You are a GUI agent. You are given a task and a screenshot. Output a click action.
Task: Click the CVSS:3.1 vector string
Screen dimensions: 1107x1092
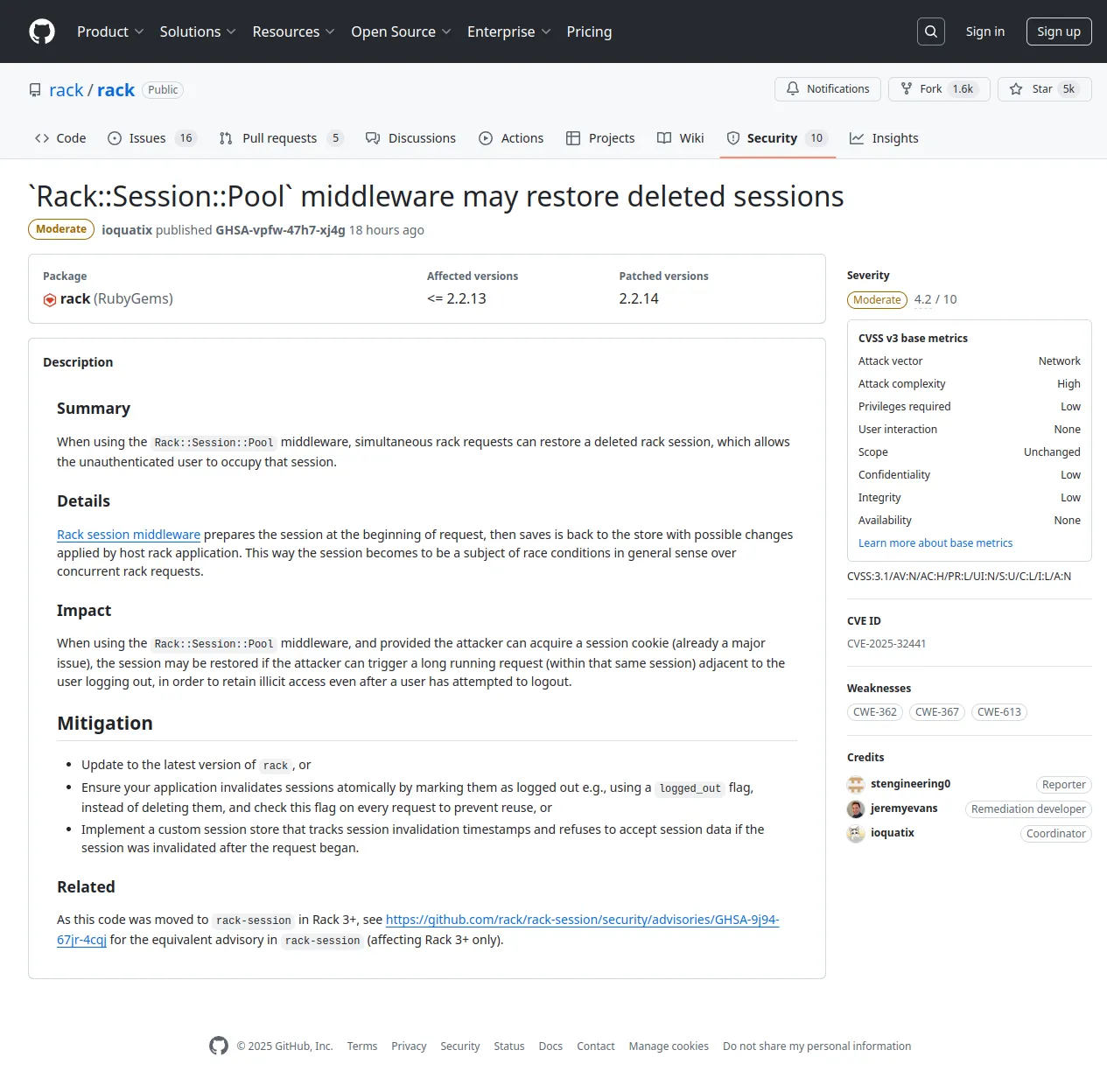(x=959, y=577)
